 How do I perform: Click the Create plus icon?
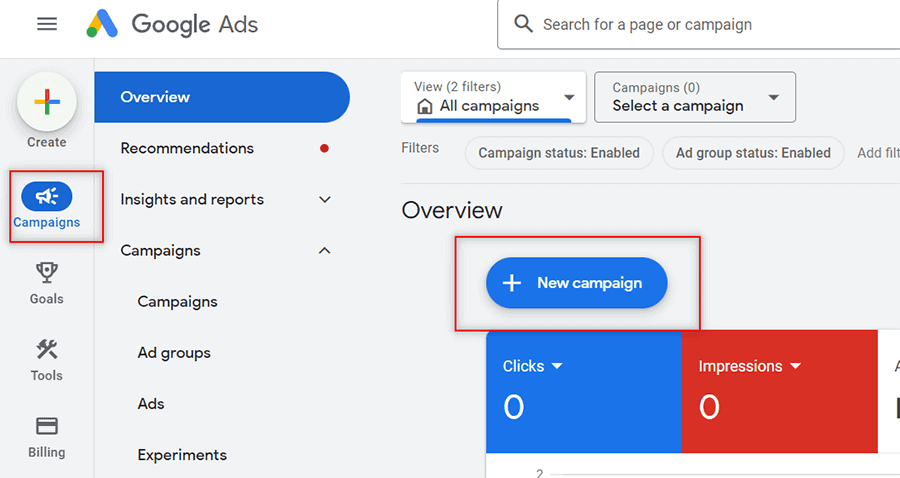tap(46, 103)
